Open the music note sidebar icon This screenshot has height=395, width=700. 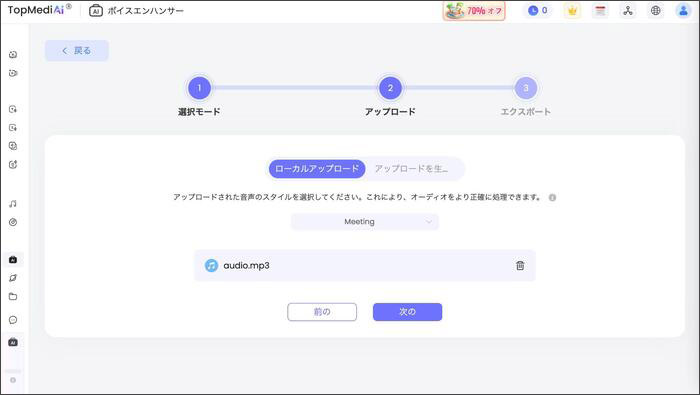point(13,204)
